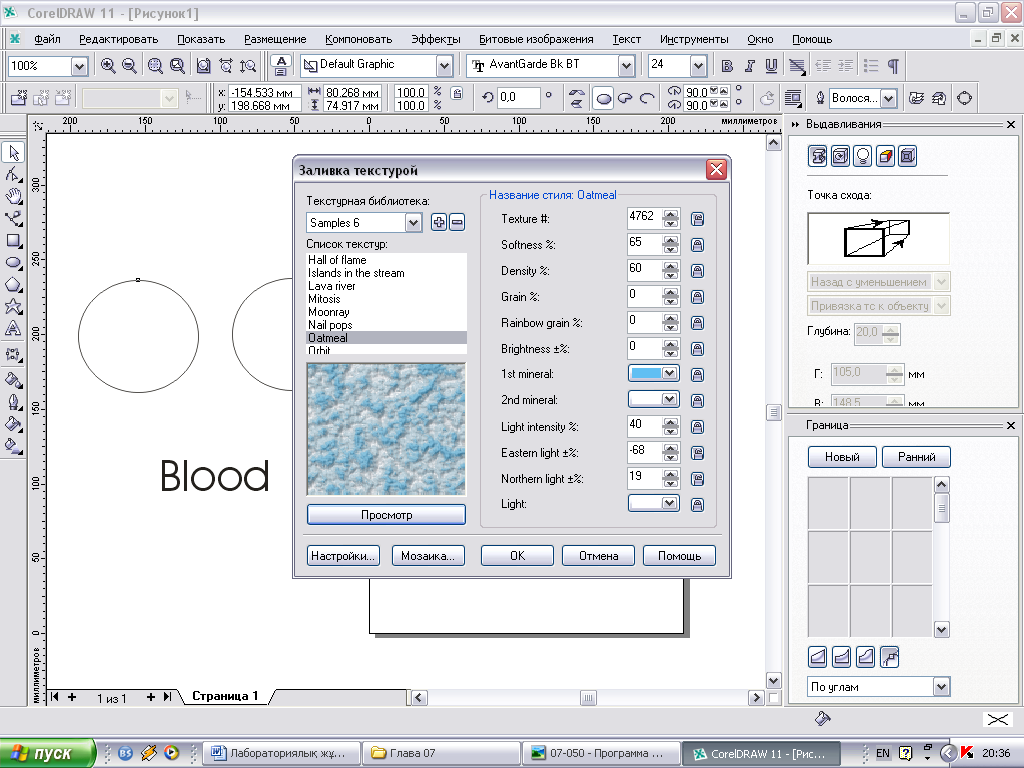Select the Rectangle tool
1024x768 pixels.
[13, 240]
